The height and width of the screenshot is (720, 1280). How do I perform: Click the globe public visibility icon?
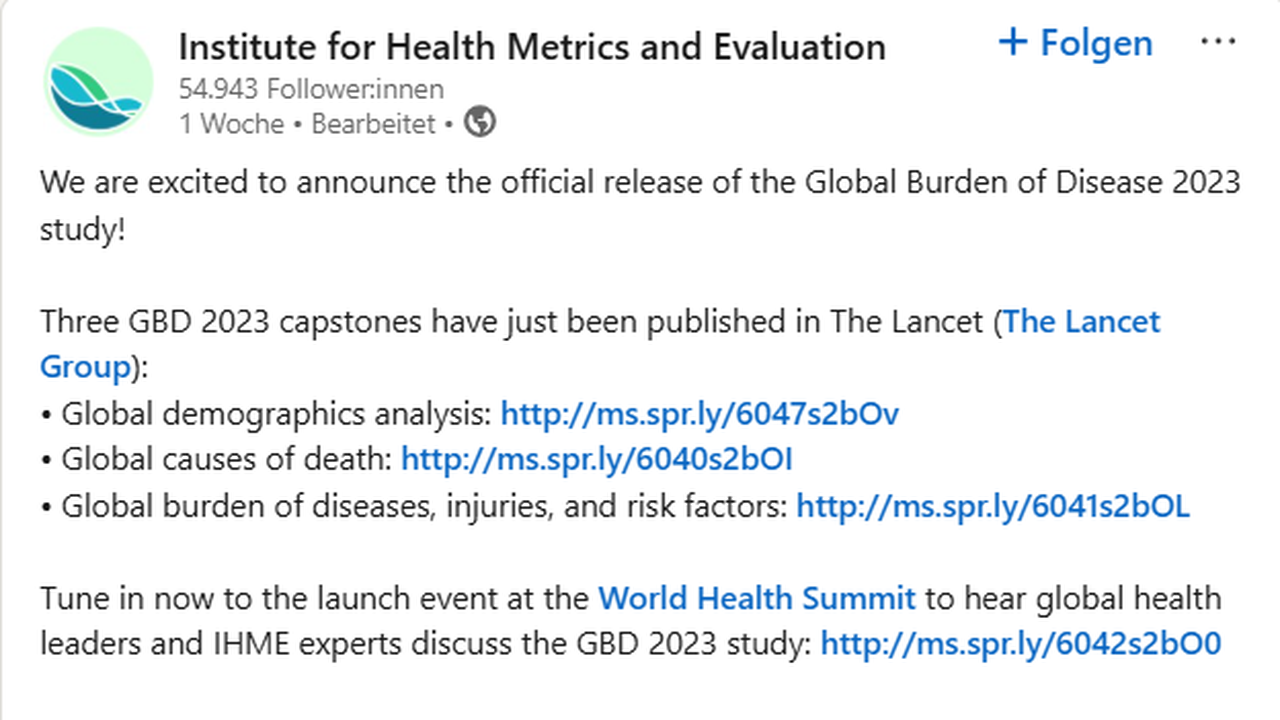[x=480, y=123]
